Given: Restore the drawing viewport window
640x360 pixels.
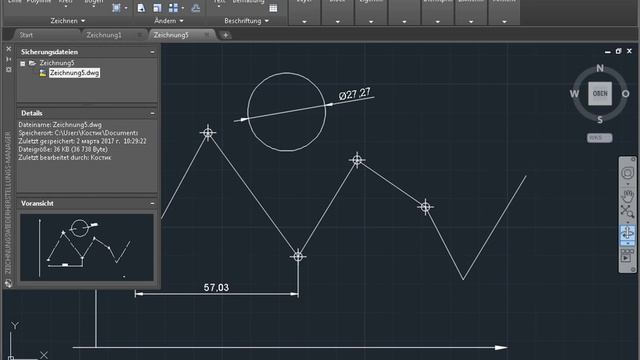Looking at the screenshot, I should [618, 51].
